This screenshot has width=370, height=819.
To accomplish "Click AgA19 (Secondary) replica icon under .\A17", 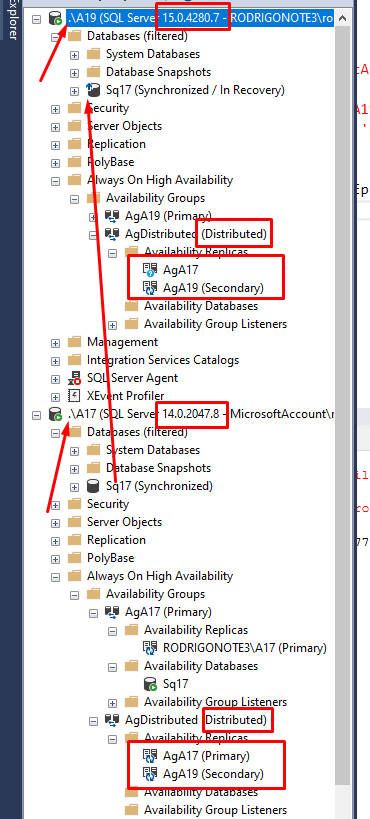I will coord(150,774).
